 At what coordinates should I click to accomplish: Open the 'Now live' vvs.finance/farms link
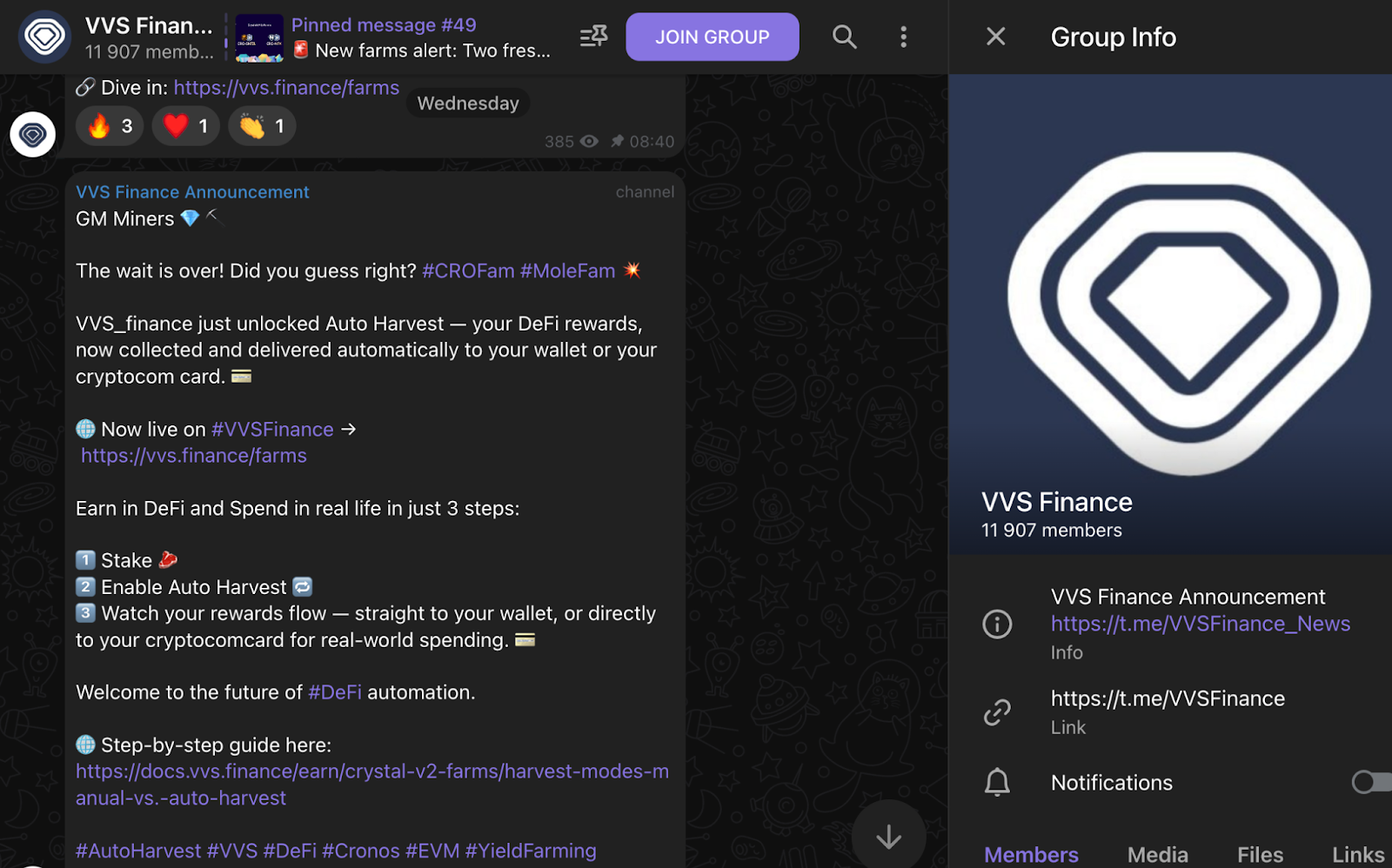coord(194,456)
